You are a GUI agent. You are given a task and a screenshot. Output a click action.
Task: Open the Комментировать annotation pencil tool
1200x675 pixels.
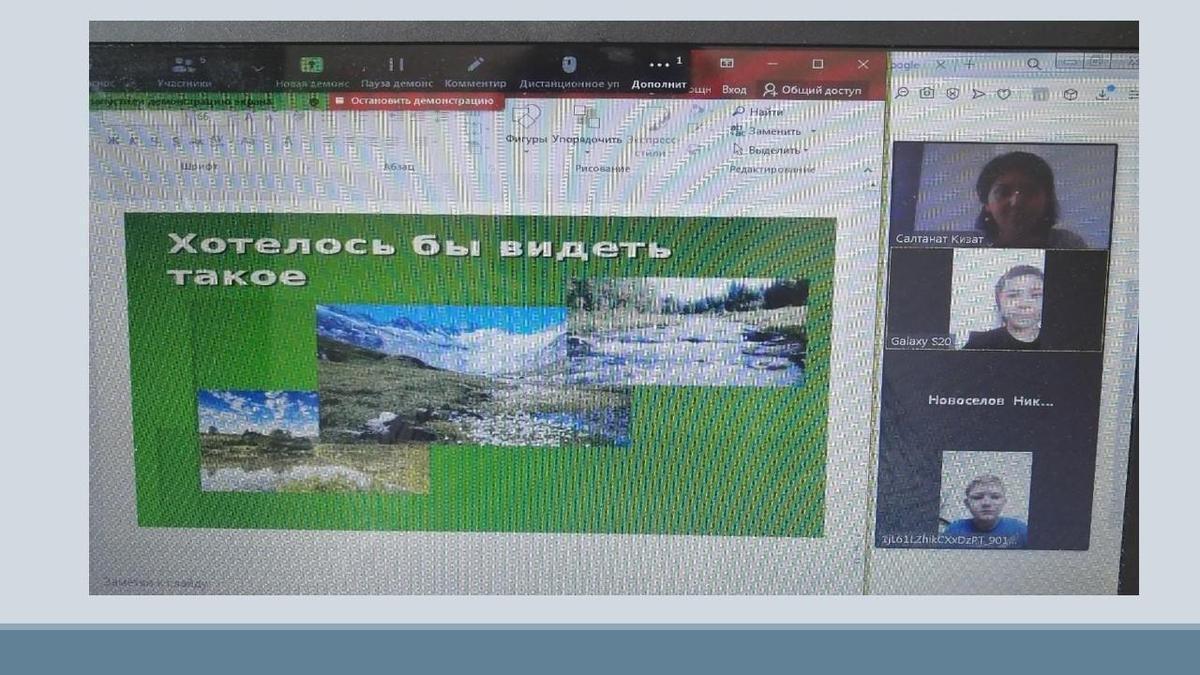tap(475, 70)
